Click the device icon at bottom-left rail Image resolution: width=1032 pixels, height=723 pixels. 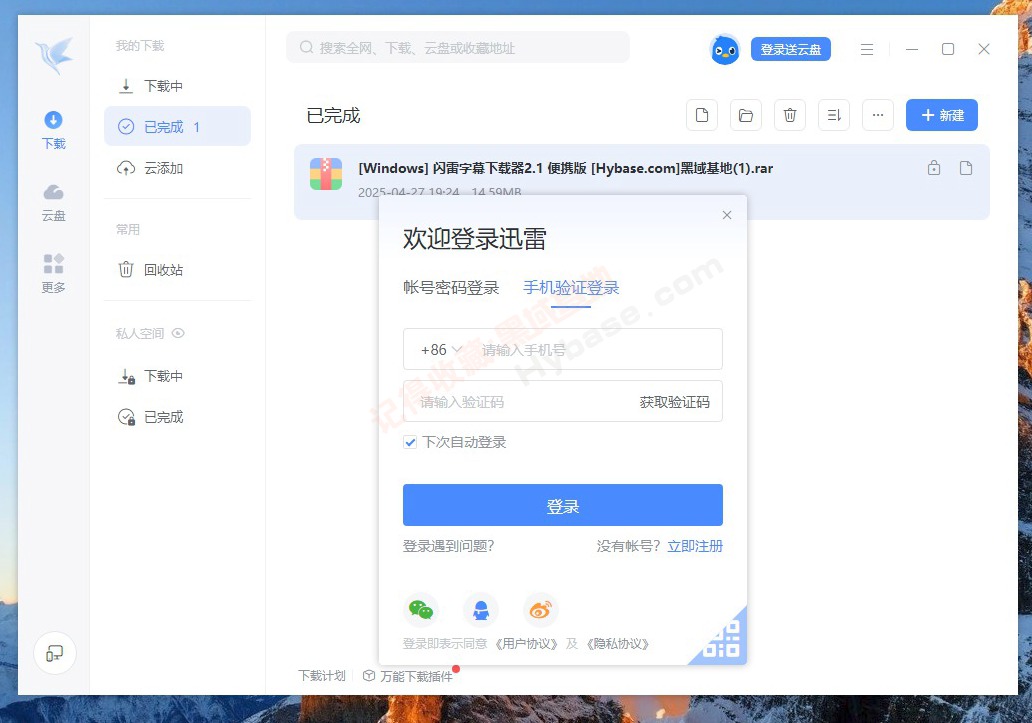55,653
